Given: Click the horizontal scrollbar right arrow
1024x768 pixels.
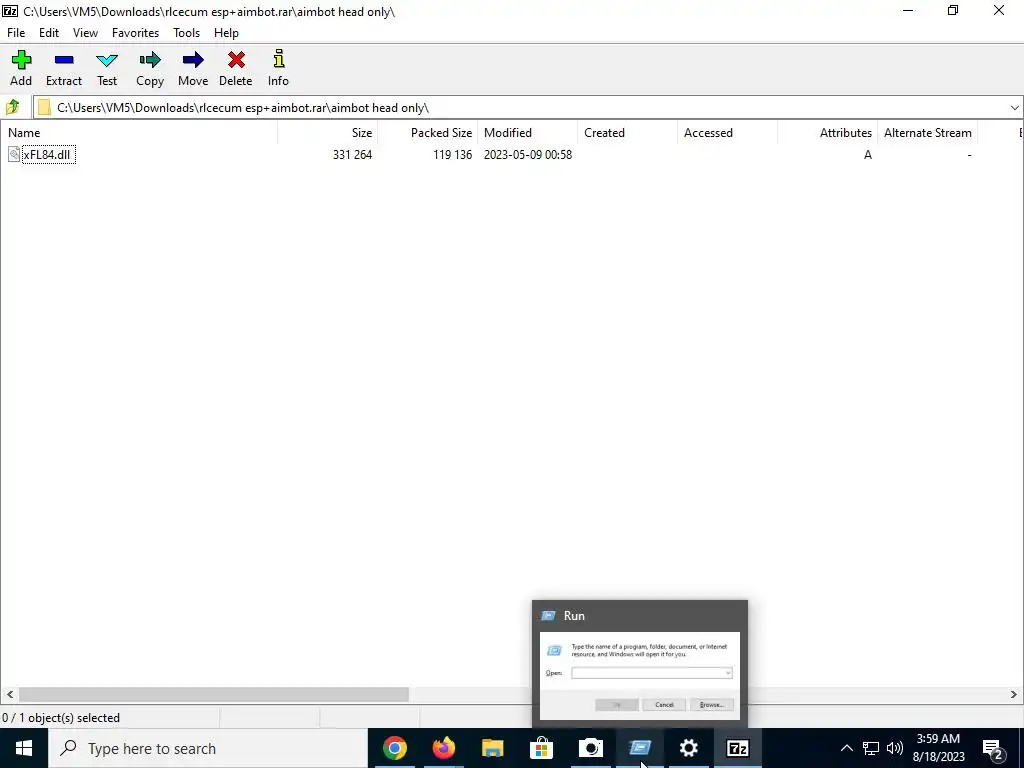Looking at the screenshot, I should click(1014, 694).
